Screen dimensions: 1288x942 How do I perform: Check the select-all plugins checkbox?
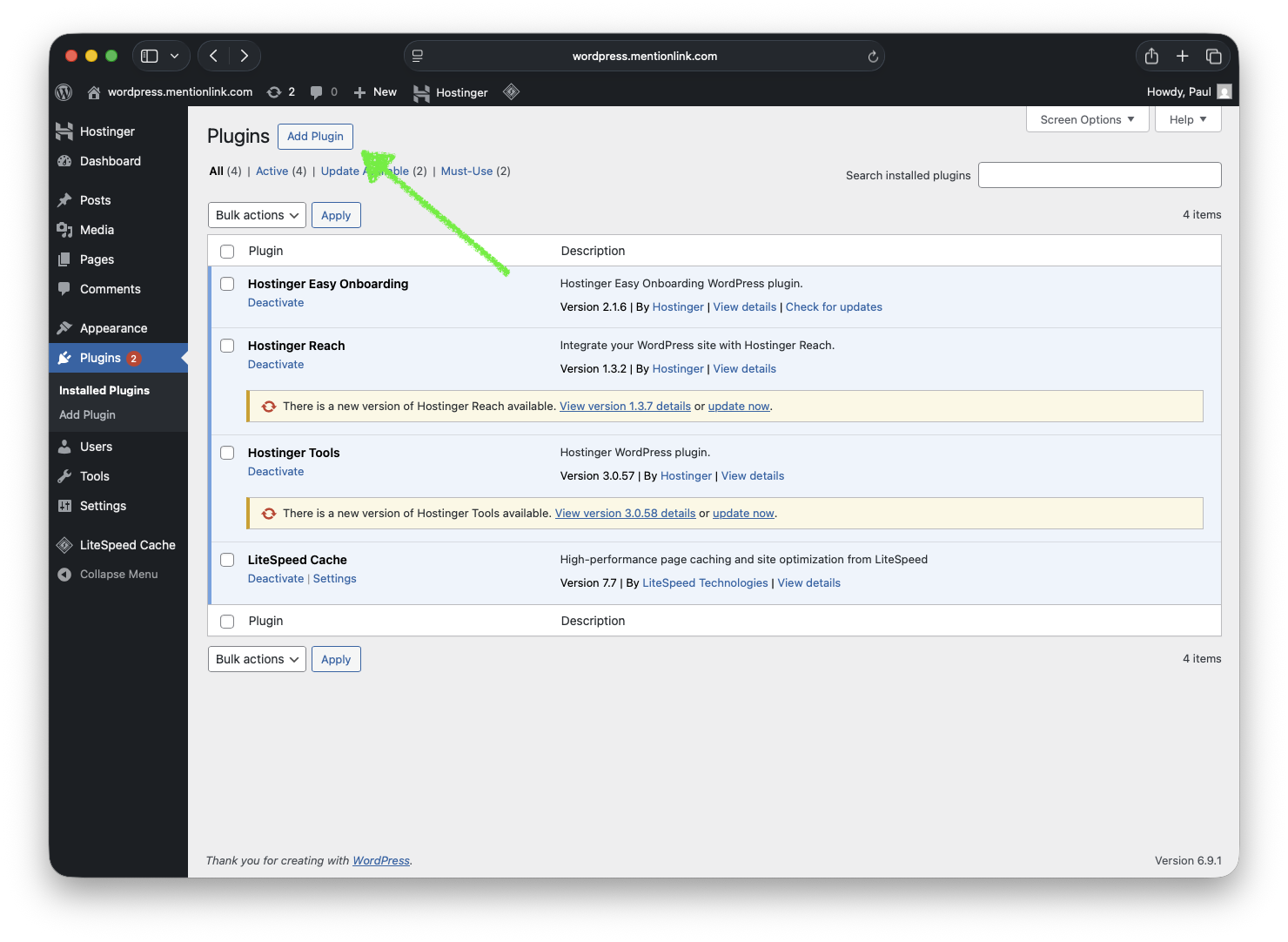point(227,251)
